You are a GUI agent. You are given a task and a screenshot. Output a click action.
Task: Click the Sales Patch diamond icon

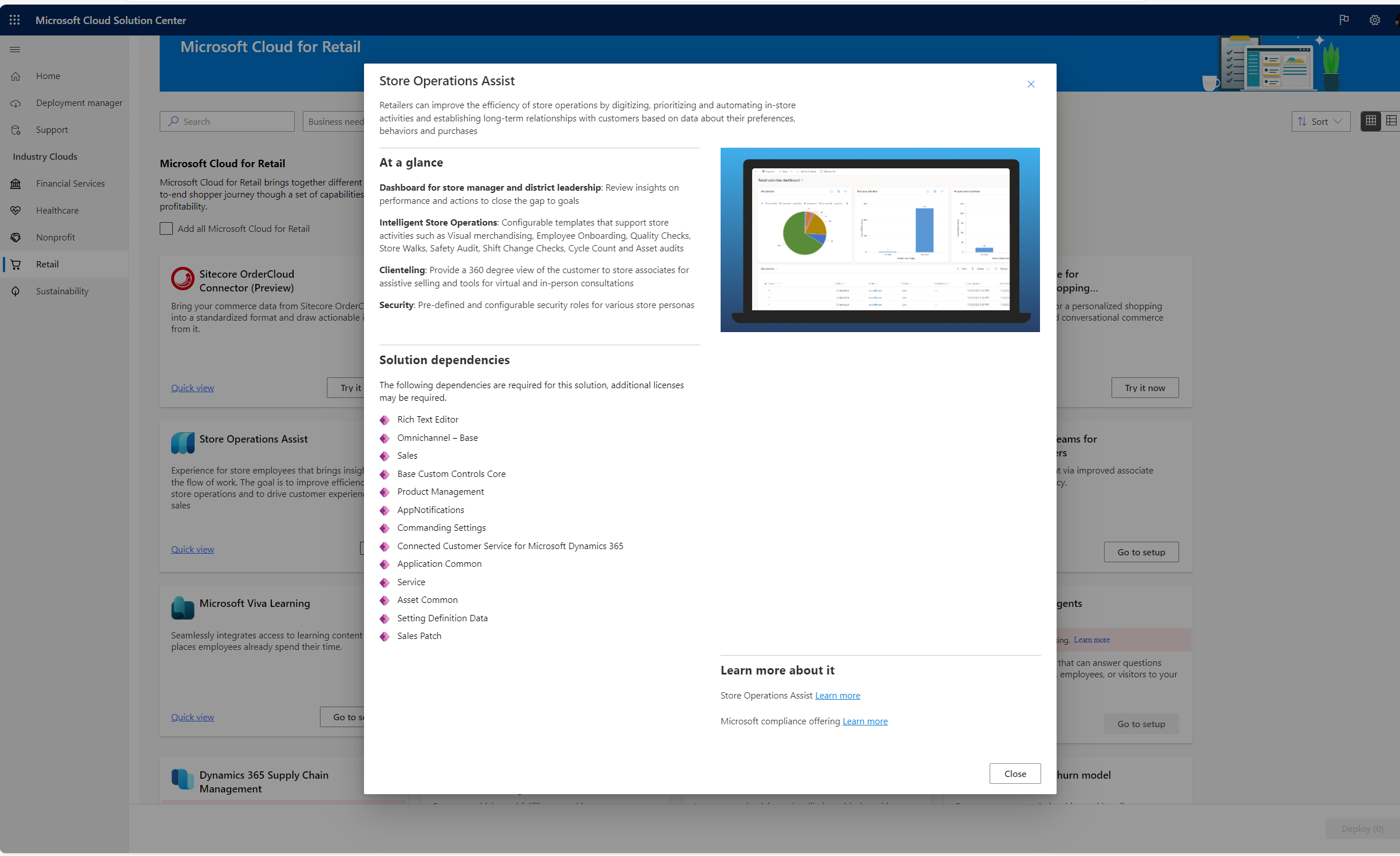(x=385, y=637)
